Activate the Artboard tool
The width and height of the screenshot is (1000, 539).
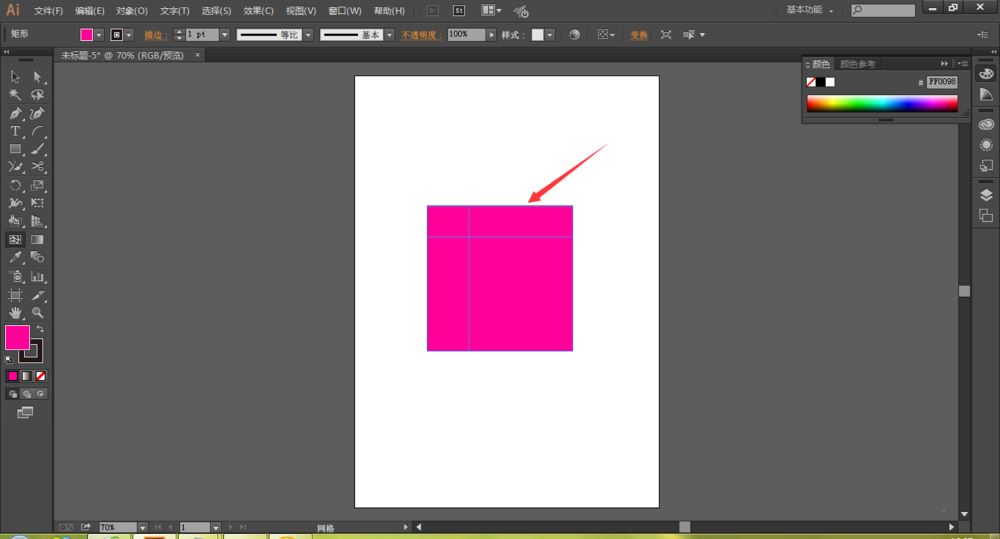tap(15, 295)
